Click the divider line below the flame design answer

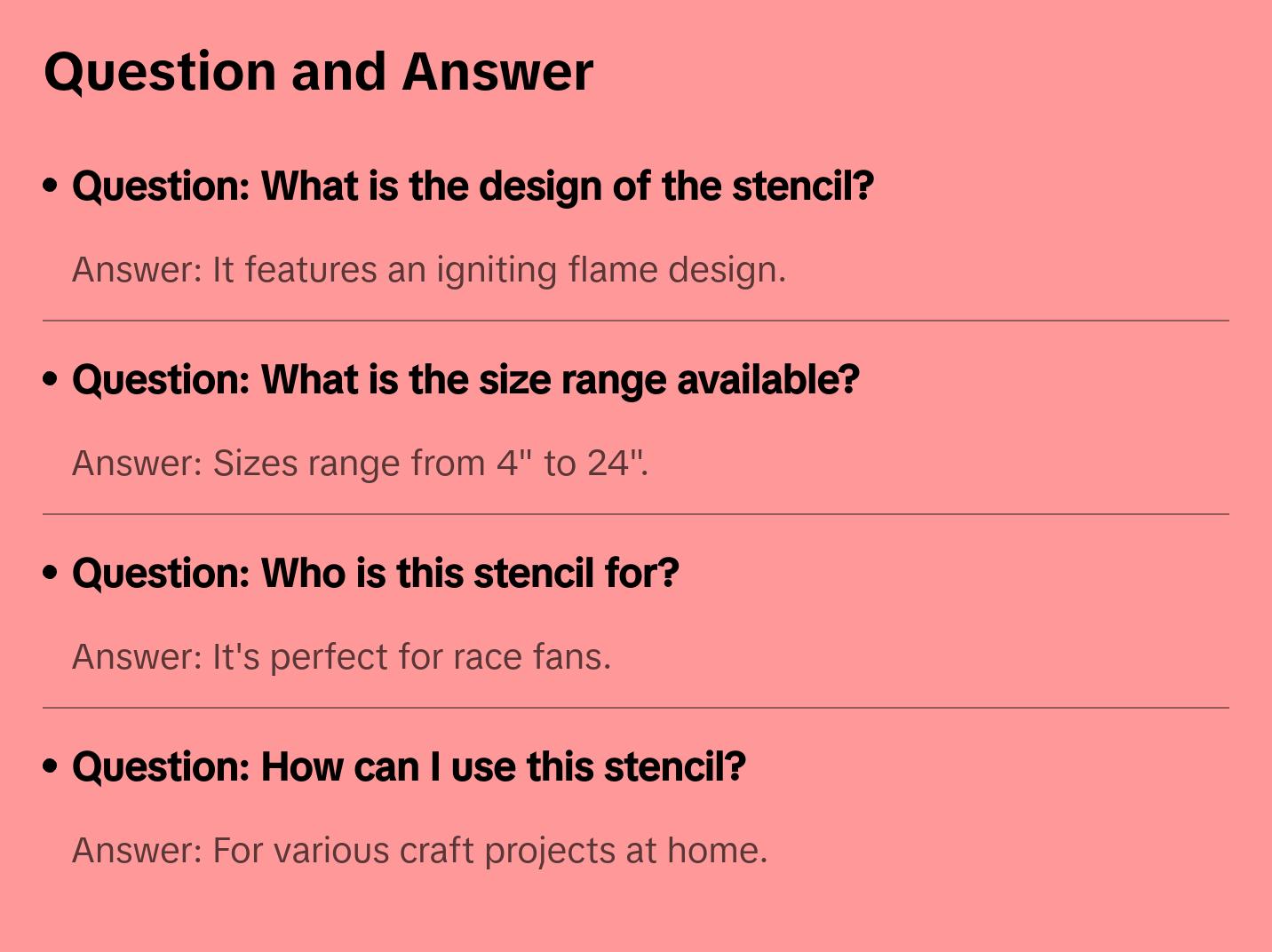pos(636,321)
